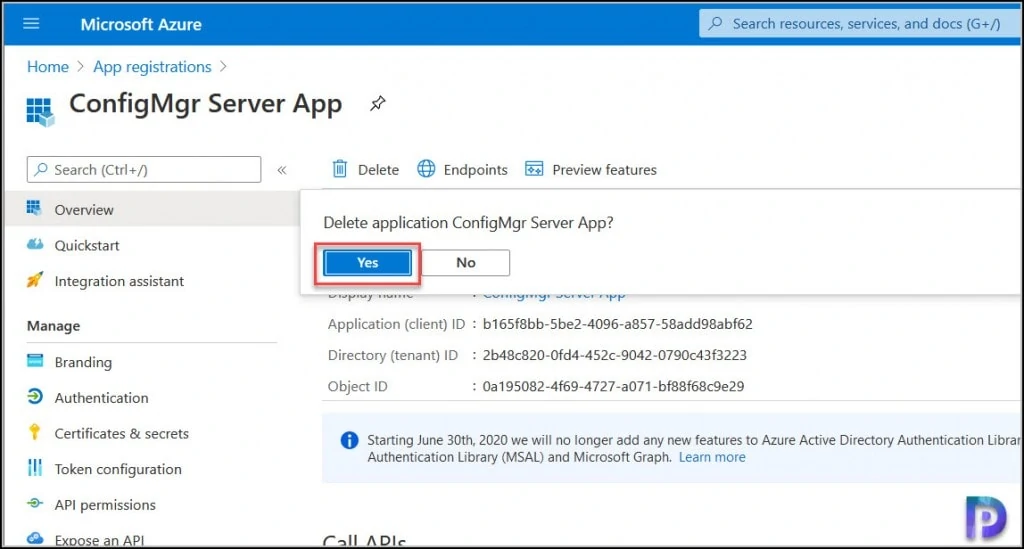Click the Microsoft Azure title
1024x549 pixels.
141,24
